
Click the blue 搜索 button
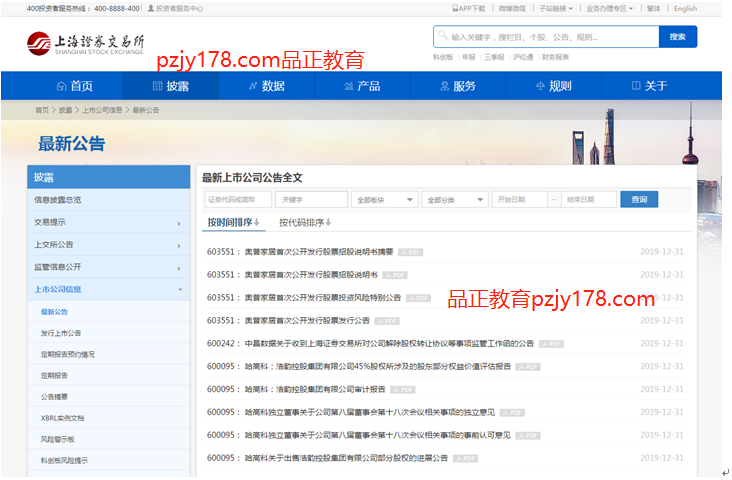[x=678, y=36]
